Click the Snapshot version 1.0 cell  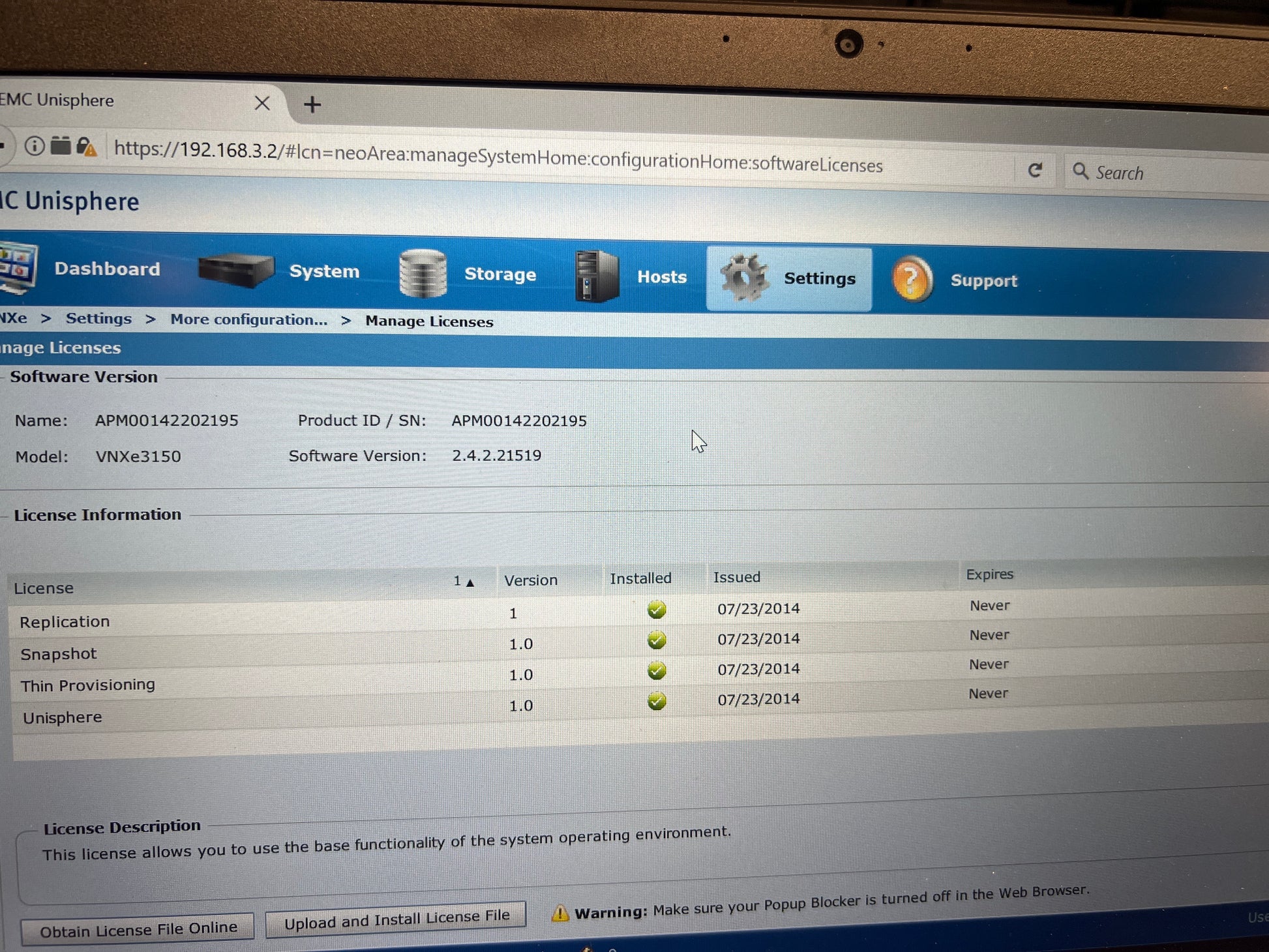[521, 644]
